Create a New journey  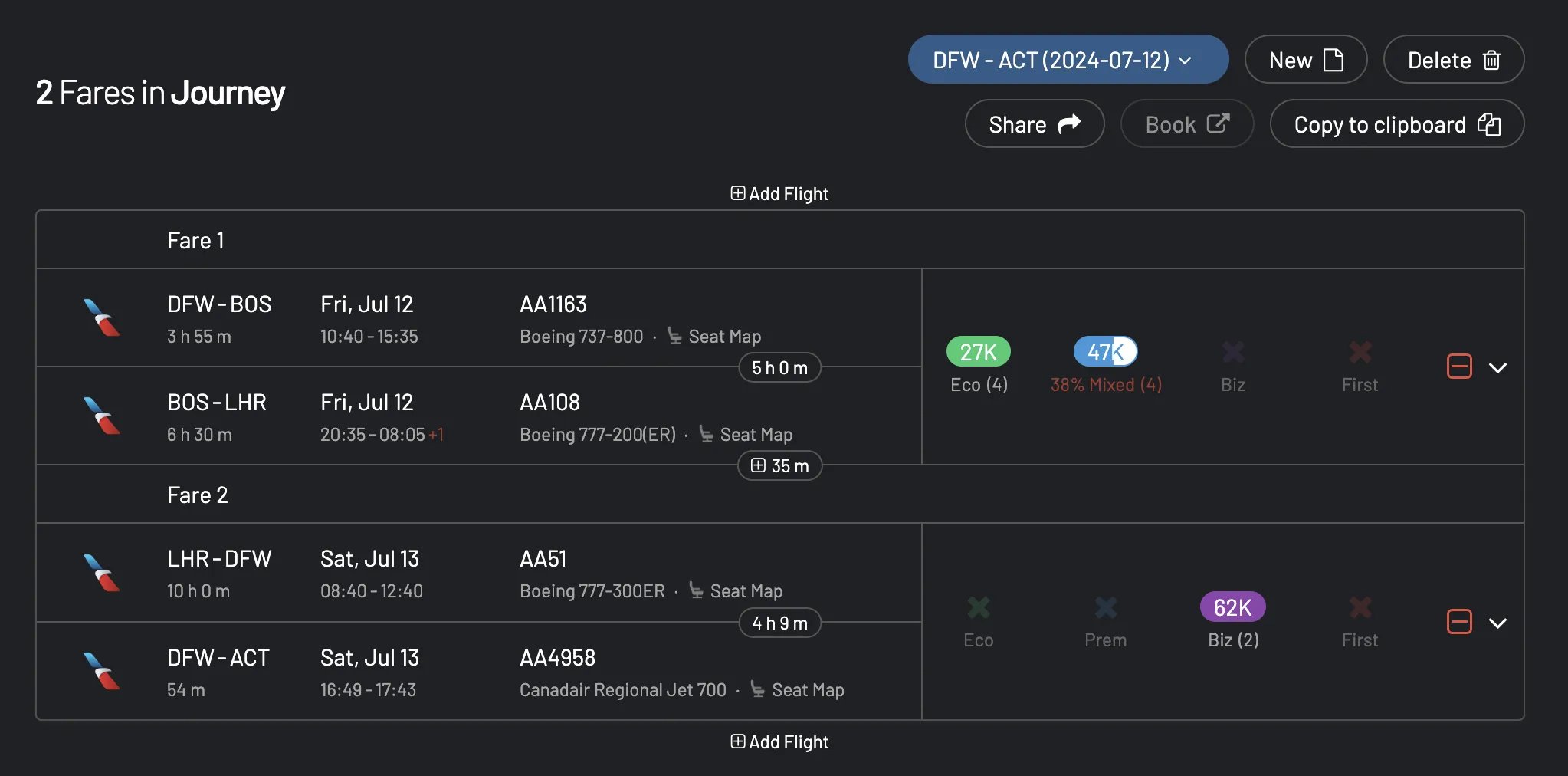[1305, 60]
